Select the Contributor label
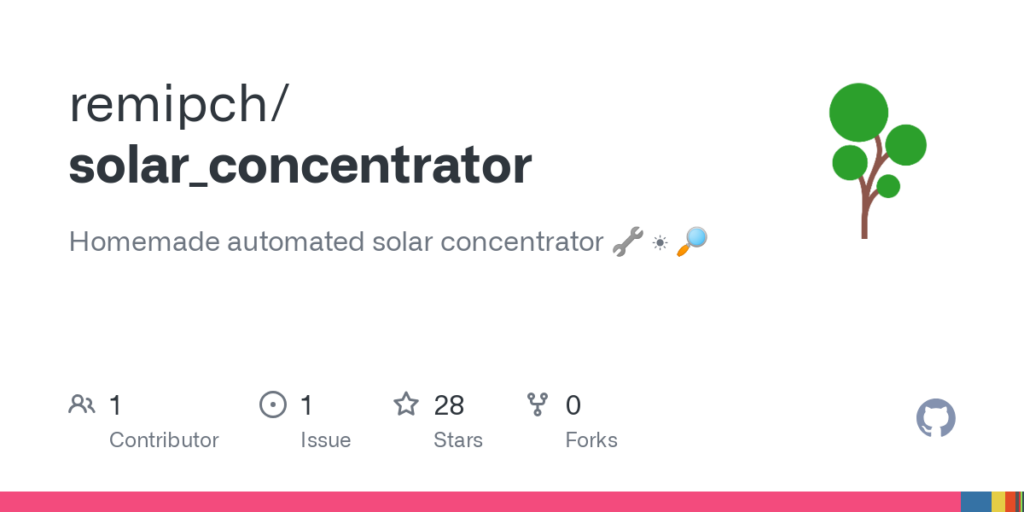The image size is (1024, 512). (x=164, y=440)
